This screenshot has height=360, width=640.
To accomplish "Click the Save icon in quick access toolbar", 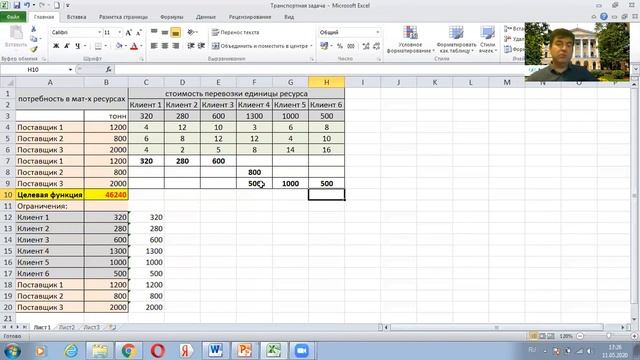I will point(17,5).
